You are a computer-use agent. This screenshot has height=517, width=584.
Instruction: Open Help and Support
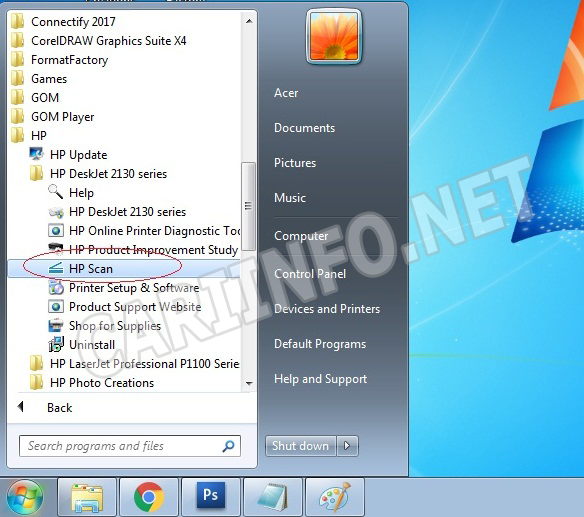320,379
